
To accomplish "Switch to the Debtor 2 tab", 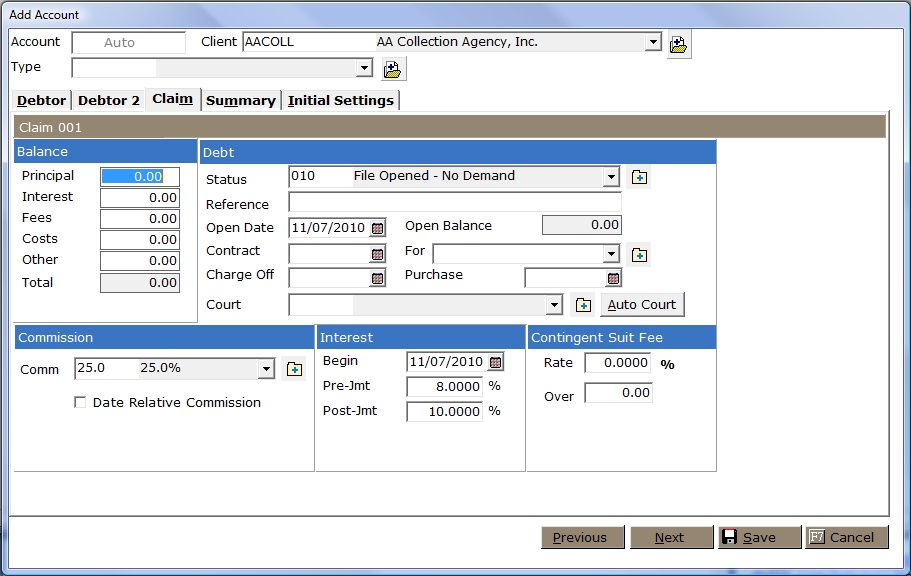I will [109, 100].
